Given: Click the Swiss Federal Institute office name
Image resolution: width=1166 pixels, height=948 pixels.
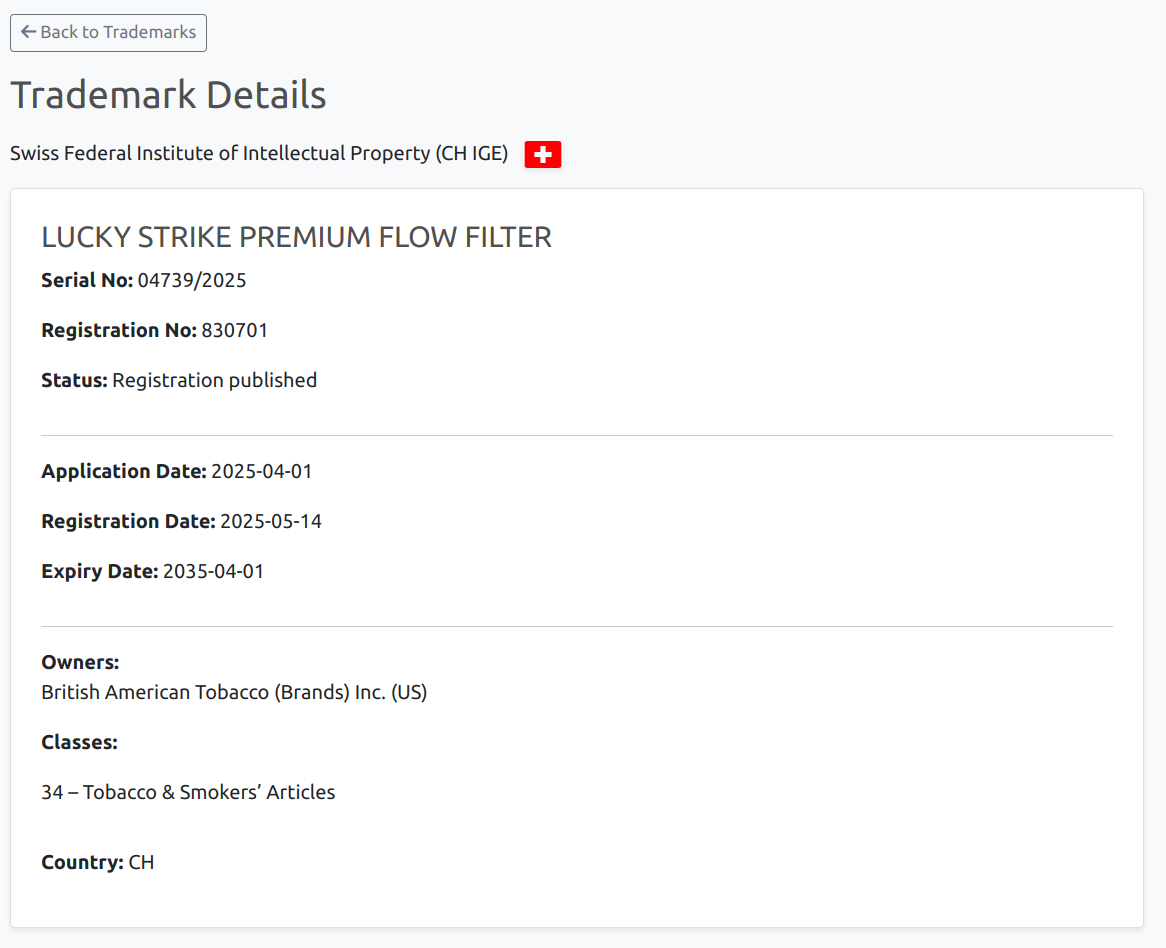Looking at the screenshot, I should [x=259, y=154].
